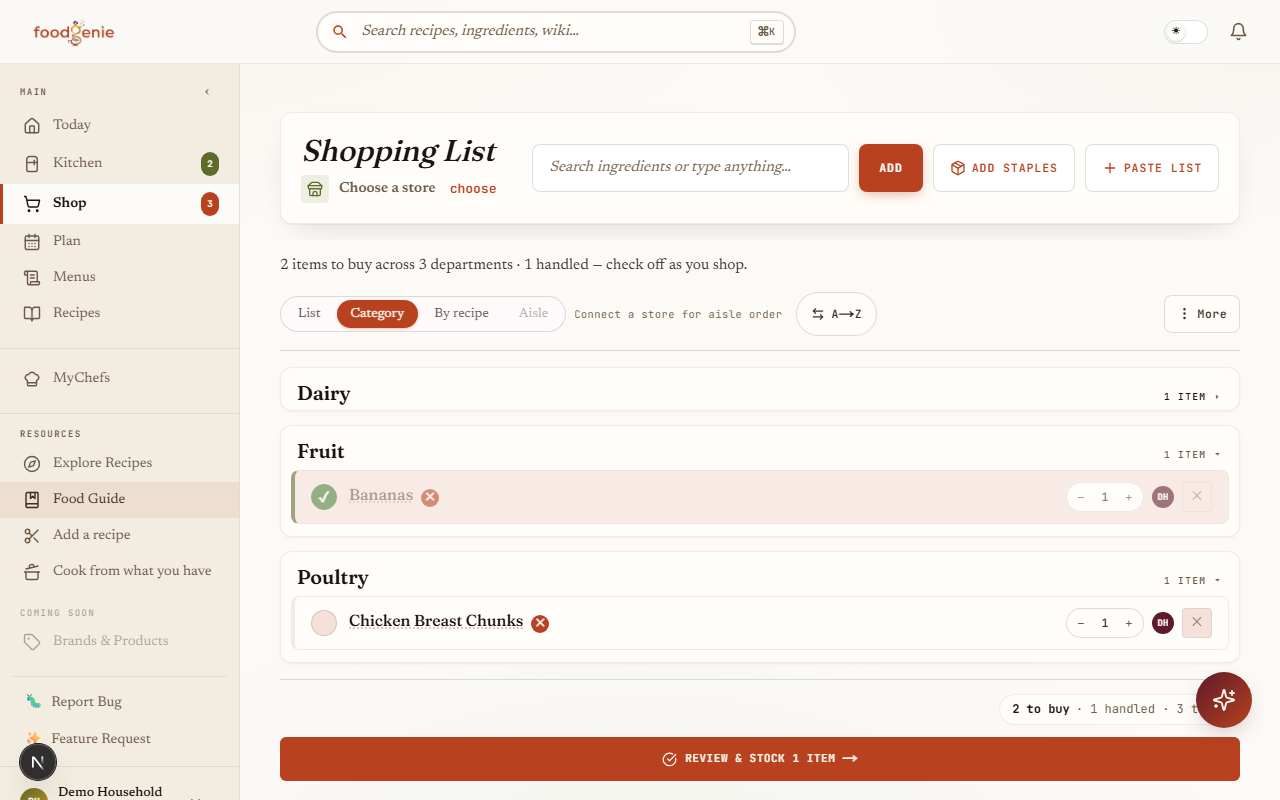The height and width of the screenshot is (800, 1280).
Task: Open the Food Guide
Action: pyautogui.click(x=120, y=499)
